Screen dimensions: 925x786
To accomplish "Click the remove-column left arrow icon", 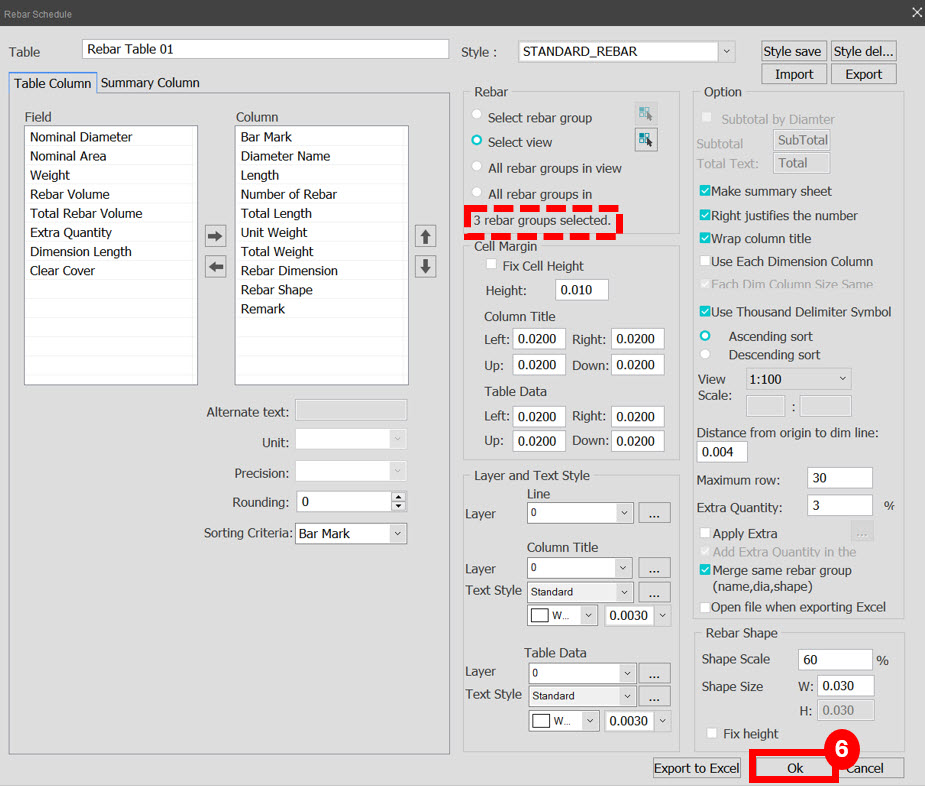I will pos(215,267).
